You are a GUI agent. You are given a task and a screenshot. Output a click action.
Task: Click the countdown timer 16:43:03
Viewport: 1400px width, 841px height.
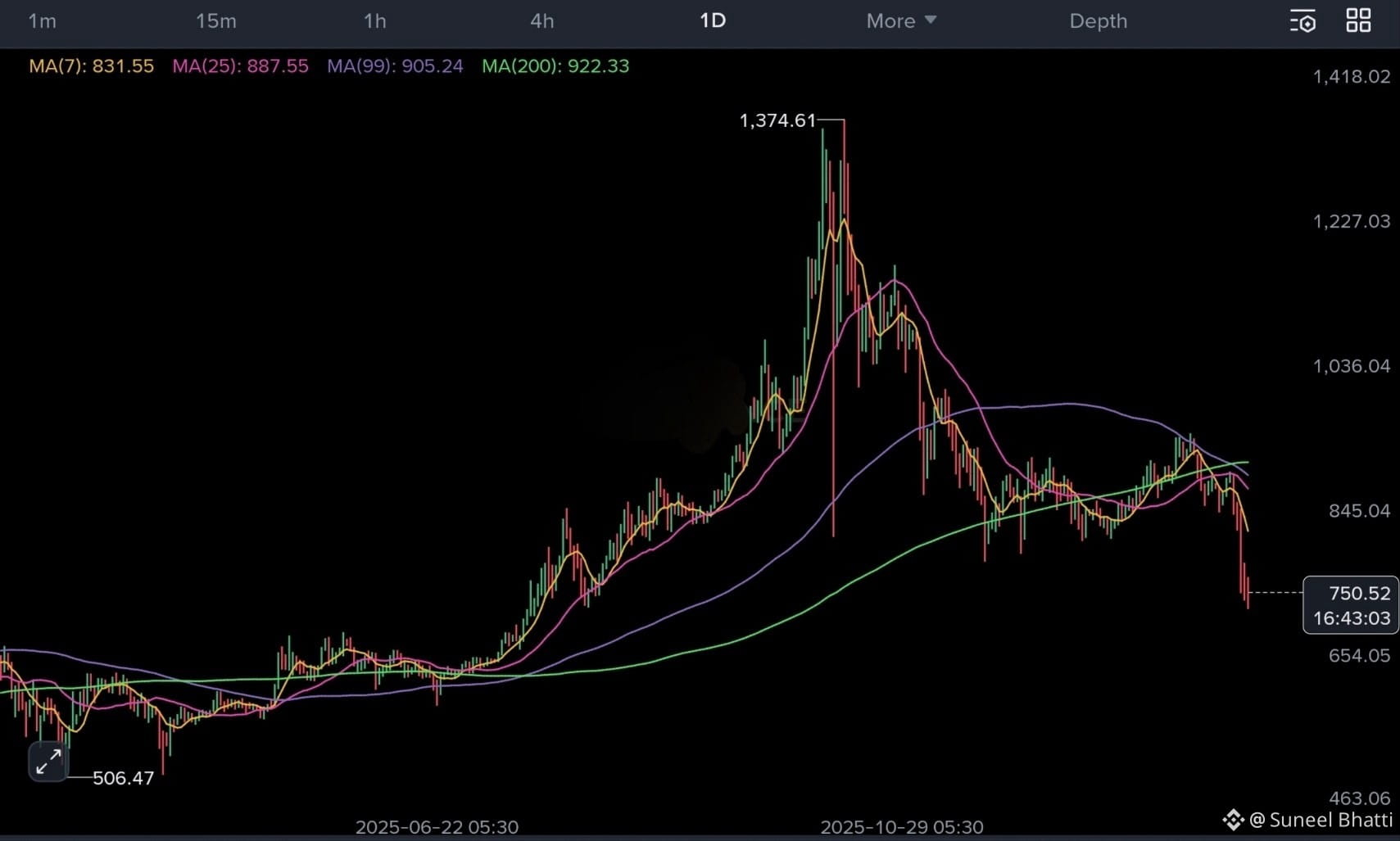(x=1352, y=618)
